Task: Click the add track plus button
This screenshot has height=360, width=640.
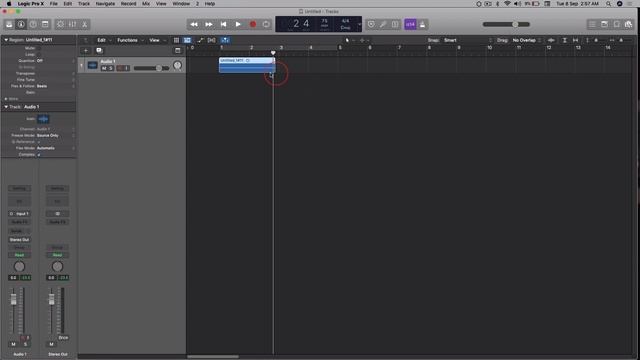Action: [86, 51]
